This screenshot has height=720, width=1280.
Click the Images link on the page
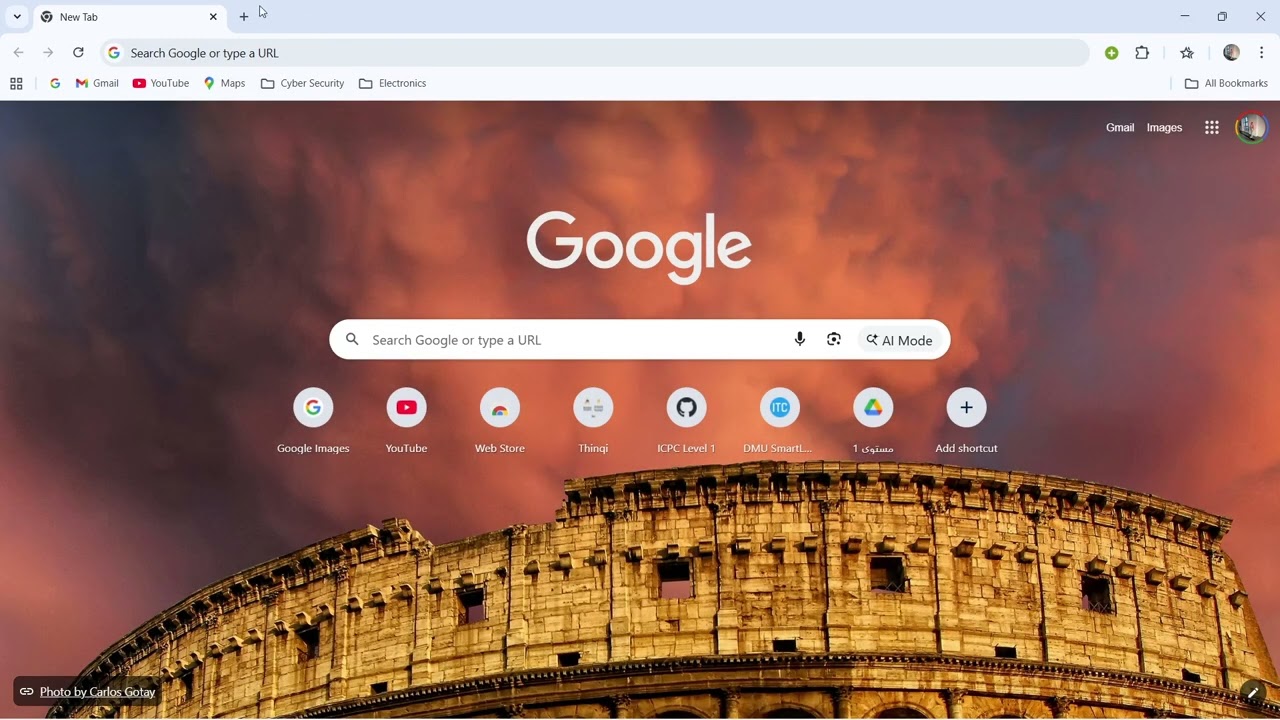click(1164, 128)
